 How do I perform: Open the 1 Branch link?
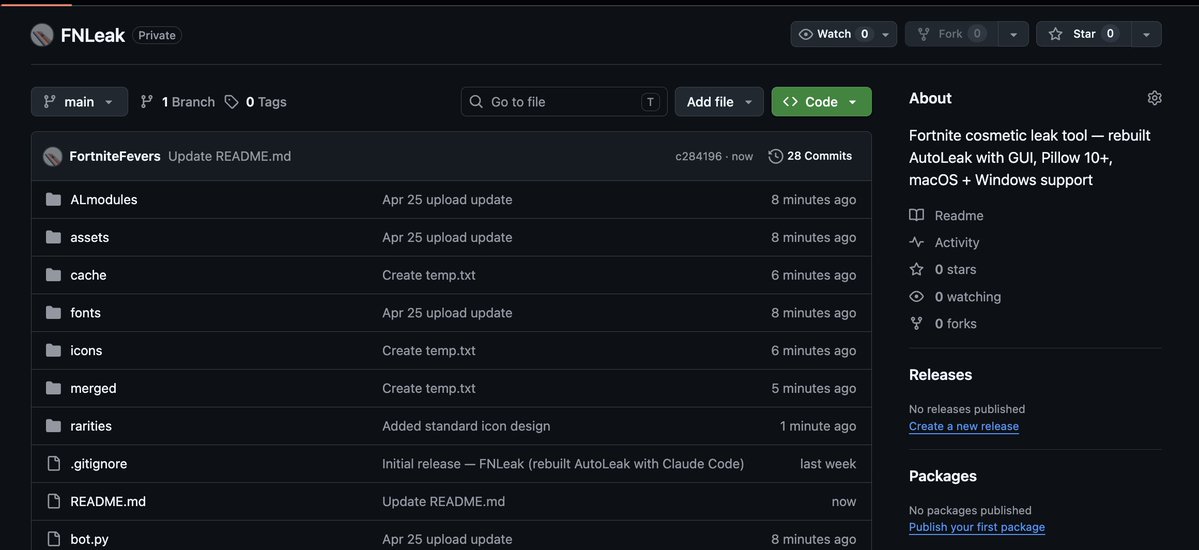coord(177,102)
